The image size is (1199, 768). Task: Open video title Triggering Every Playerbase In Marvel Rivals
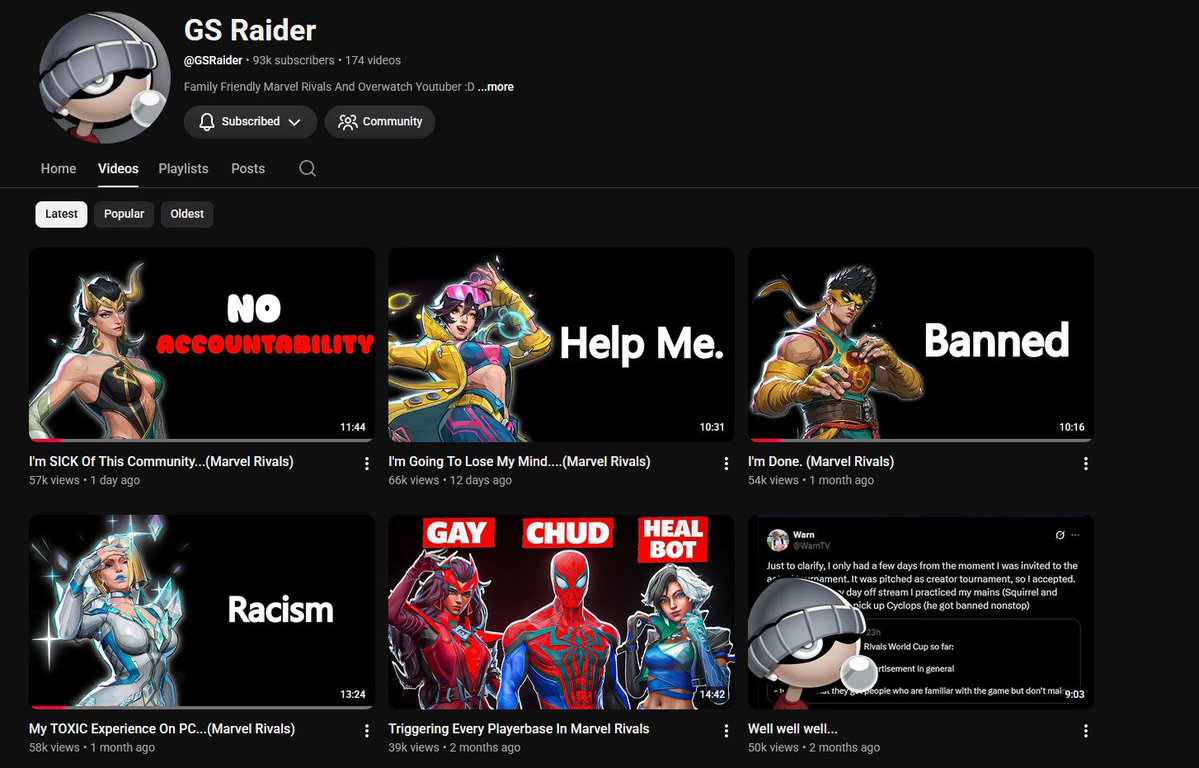point(518,729)
